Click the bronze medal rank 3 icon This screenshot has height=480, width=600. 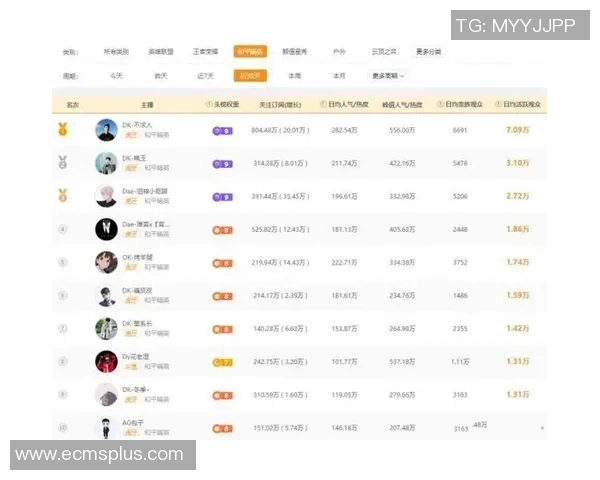(x=62, y=195)
